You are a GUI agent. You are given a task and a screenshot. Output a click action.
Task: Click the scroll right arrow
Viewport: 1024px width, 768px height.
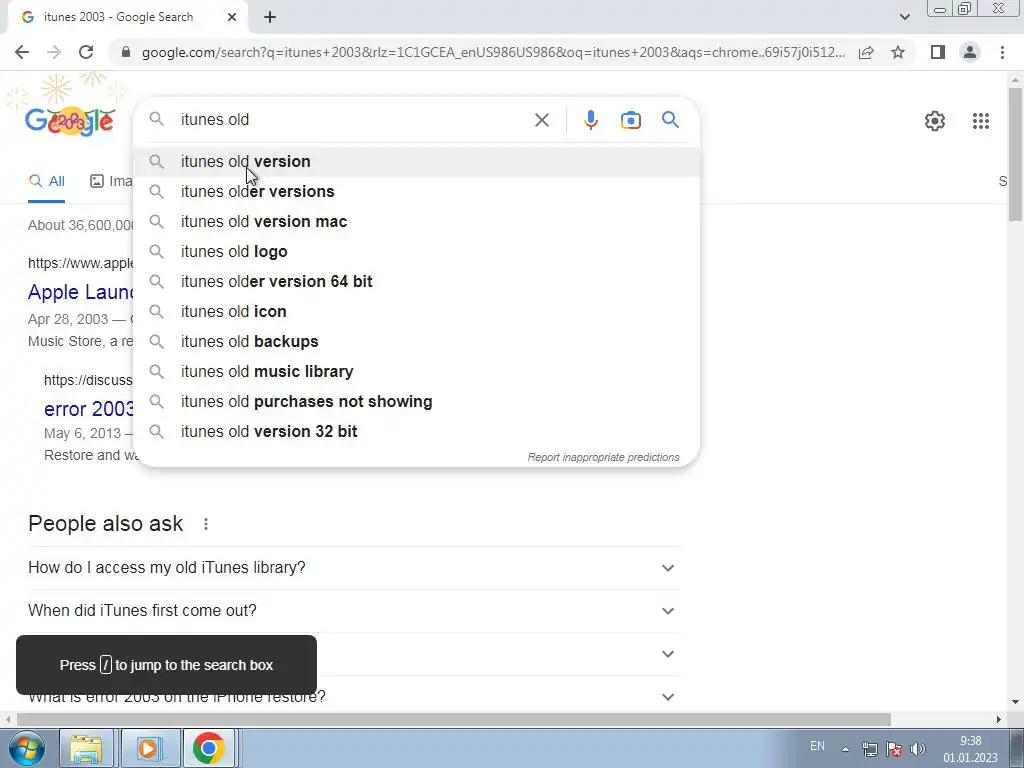[x=999, y=720]
